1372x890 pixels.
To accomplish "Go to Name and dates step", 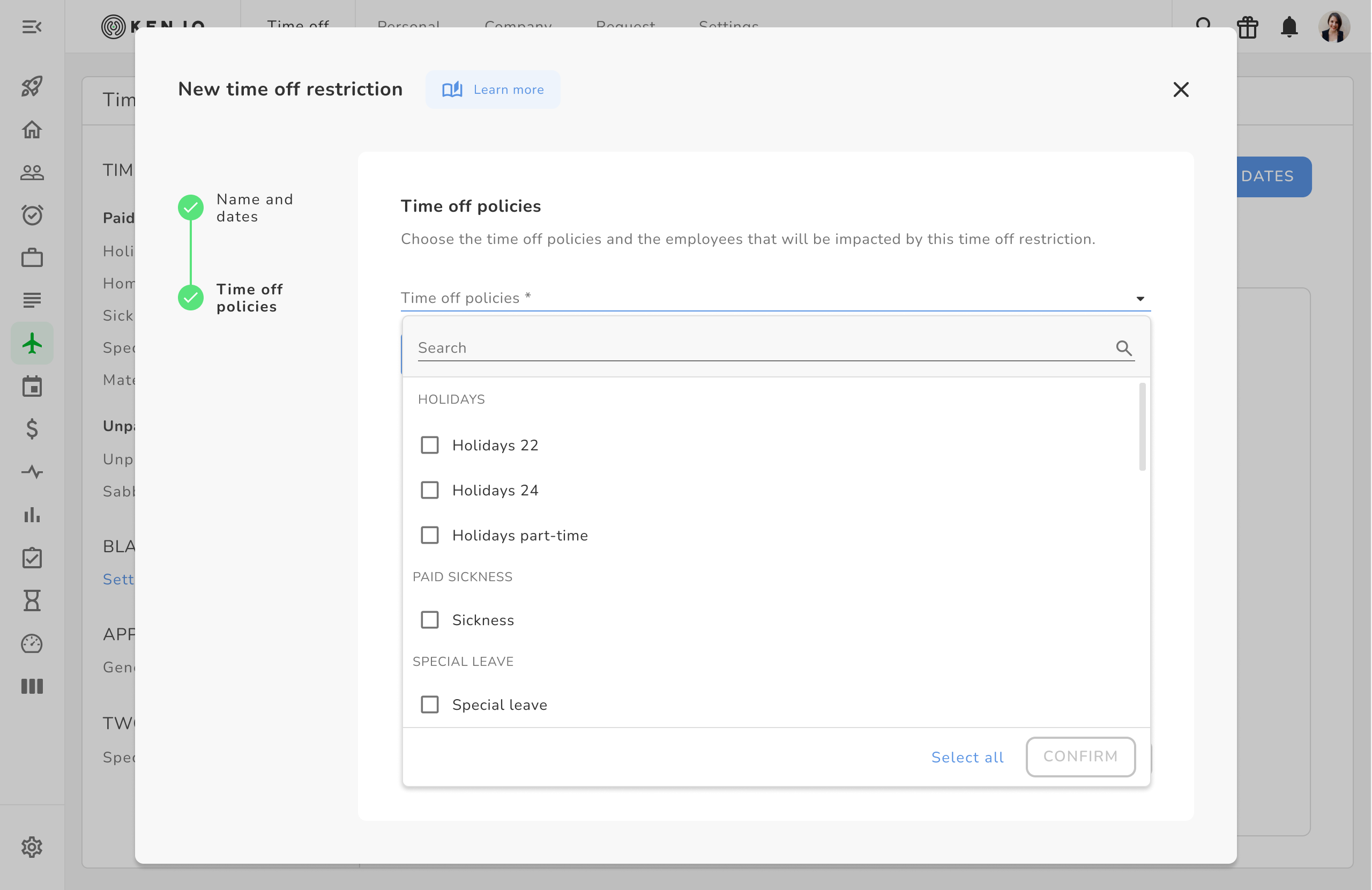I will pyautogui.click(x=254, y=207).
